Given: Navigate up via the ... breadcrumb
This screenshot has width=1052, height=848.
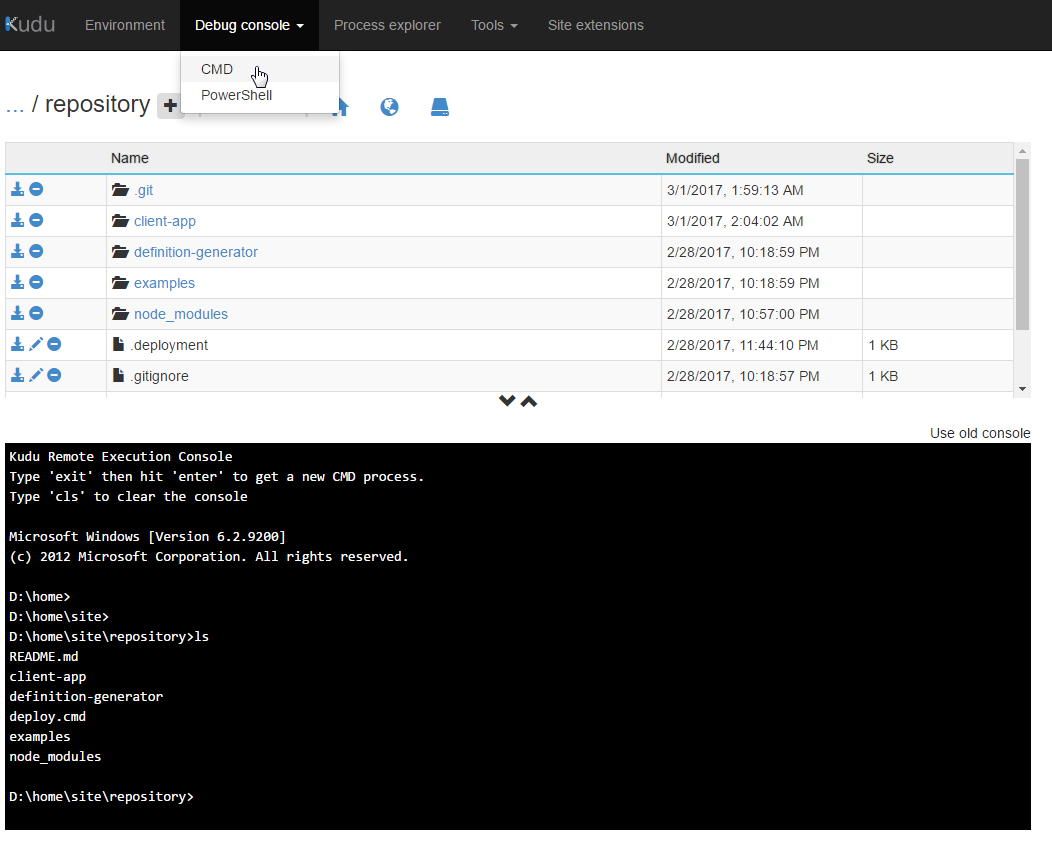Looking at the screenshot, I should [x=15, y=105].
